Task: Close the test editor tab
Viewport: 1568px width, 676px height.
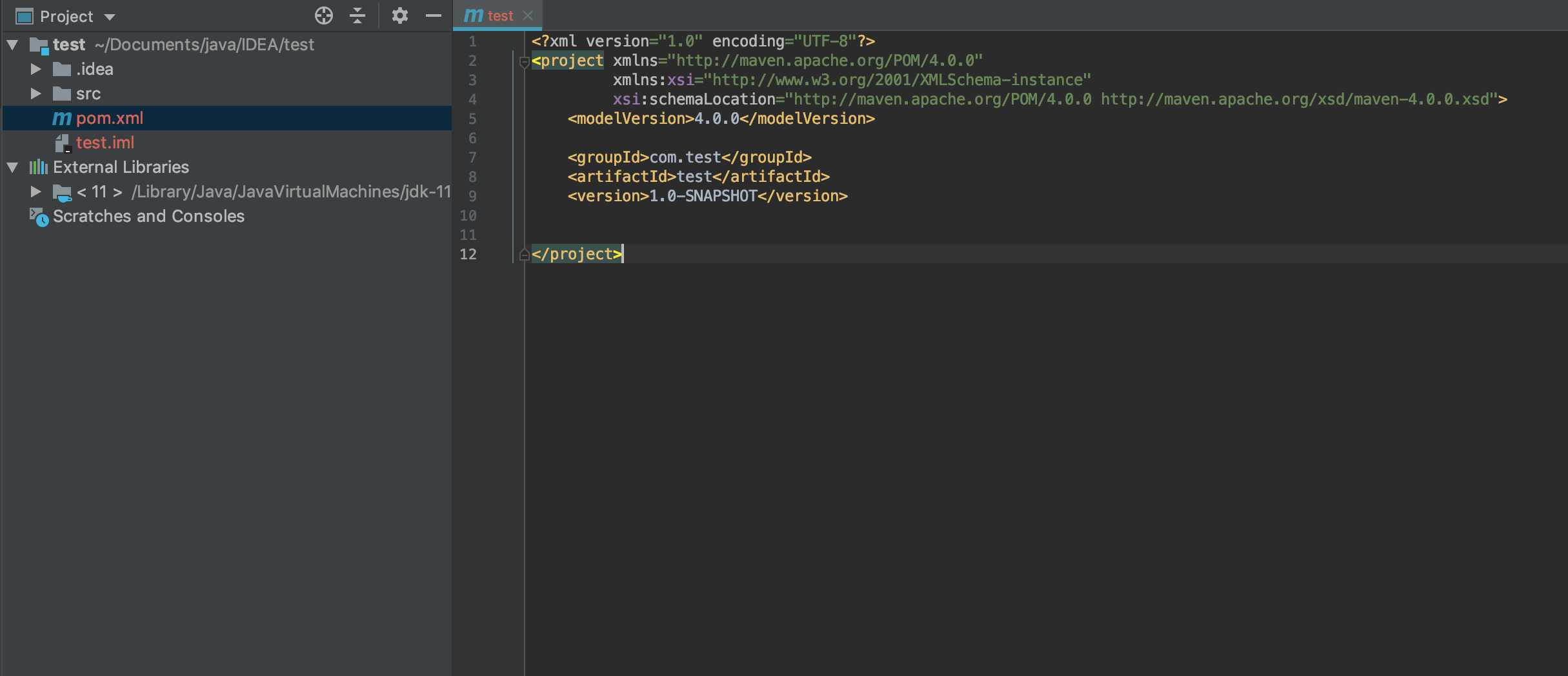Action: tap(528, 15)
